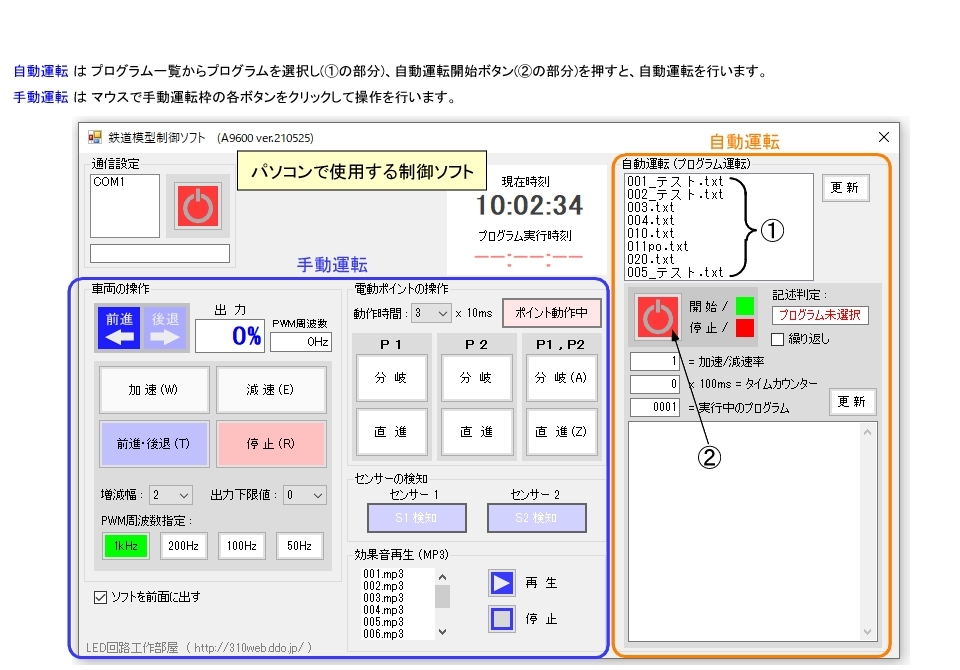Click the green 開始 indicator

pos(744,306)
